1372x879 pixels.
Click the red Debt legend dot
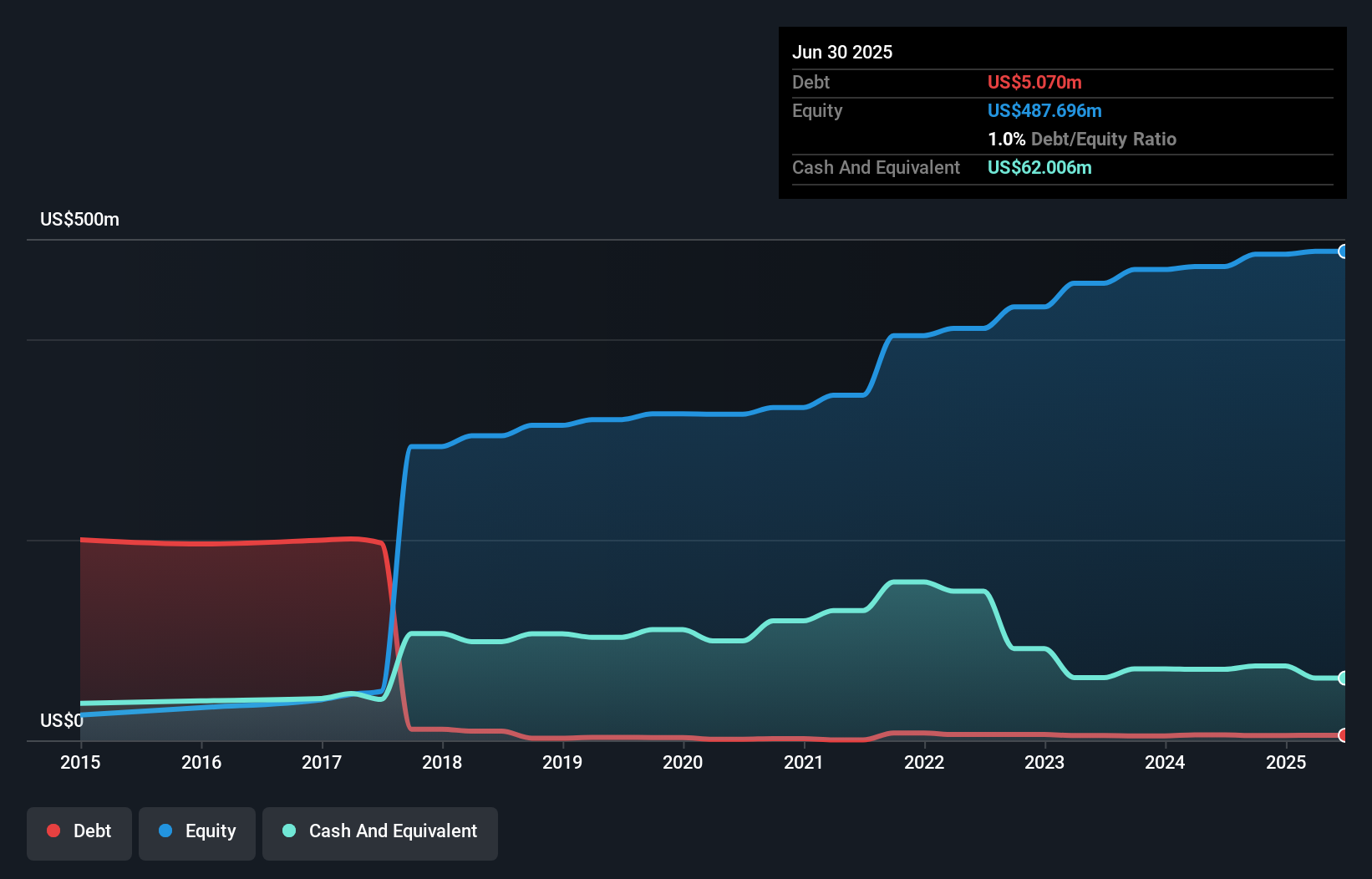[53, 831]
